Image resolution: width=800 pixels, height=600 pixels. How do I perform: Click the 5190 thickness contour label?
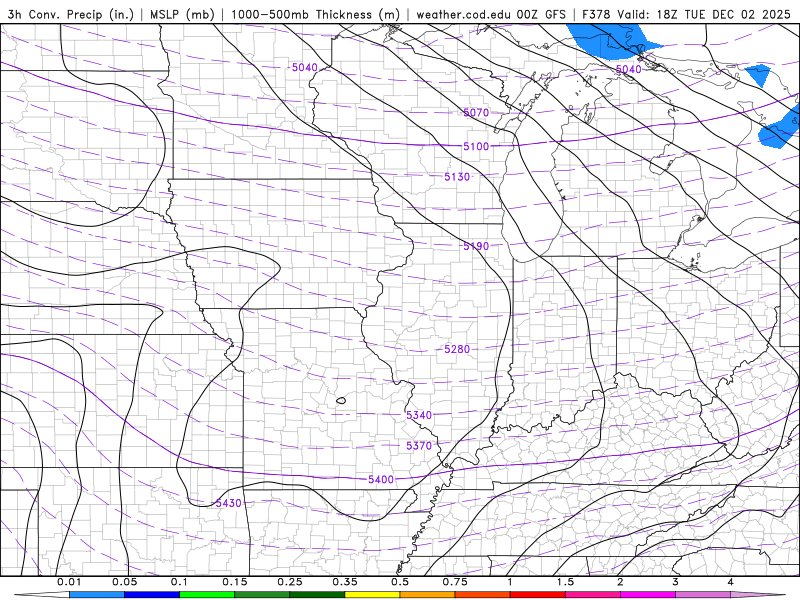click(x=476, y=246)
